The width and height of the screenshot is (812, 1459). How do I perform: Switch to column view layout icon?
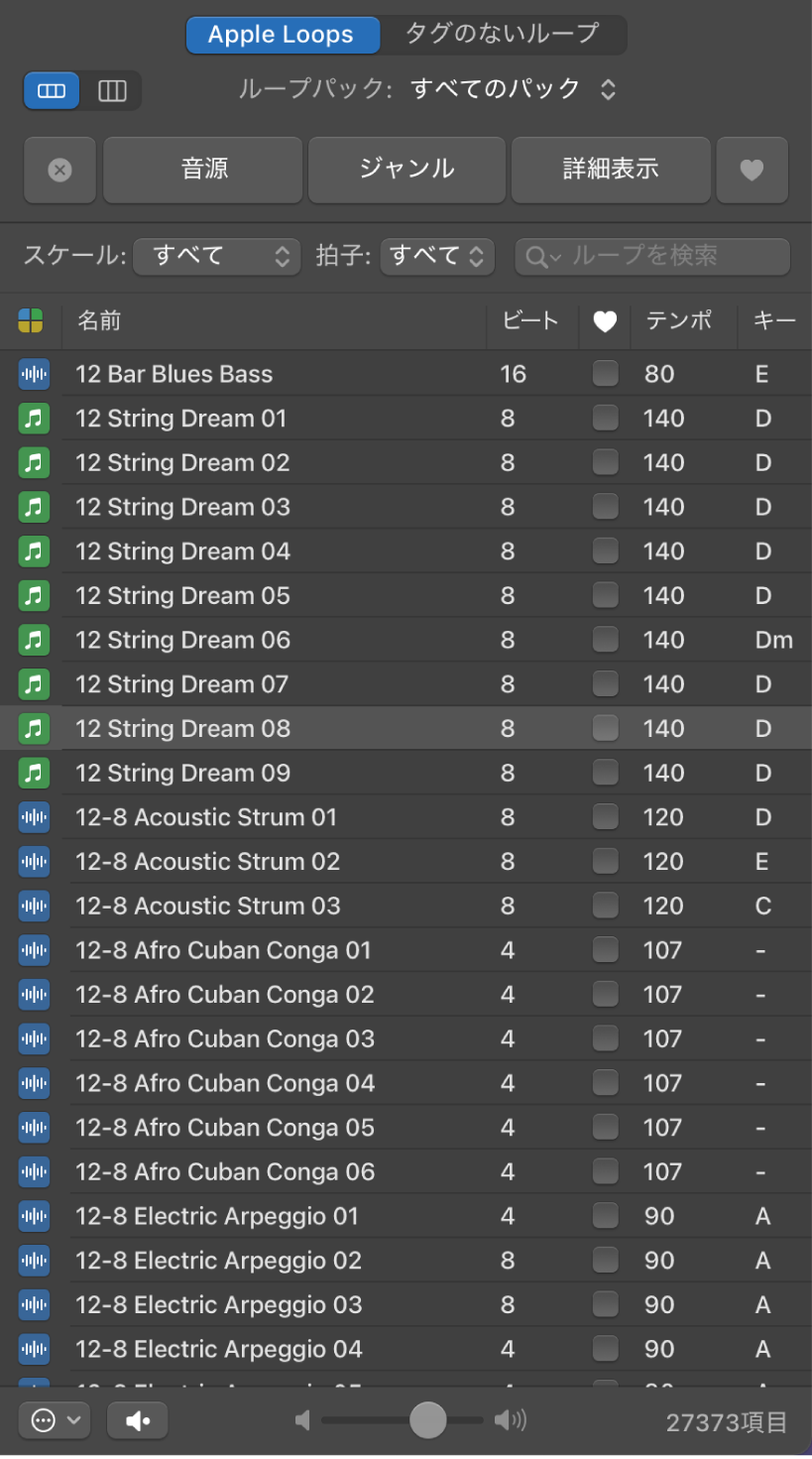pos(112,91)
